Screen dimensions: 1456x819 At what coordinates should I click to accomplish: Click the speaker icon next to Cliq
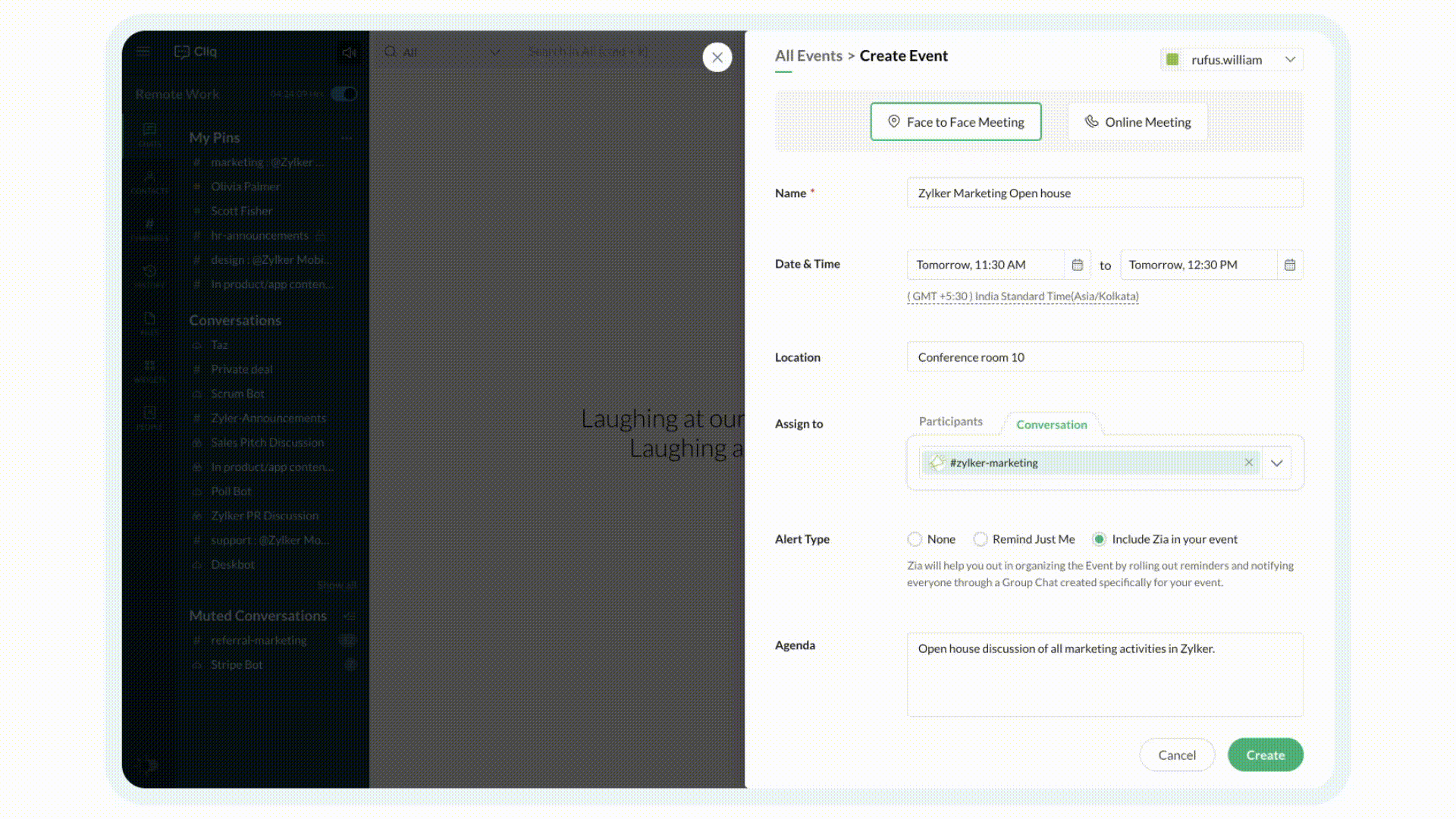(349, 52)
